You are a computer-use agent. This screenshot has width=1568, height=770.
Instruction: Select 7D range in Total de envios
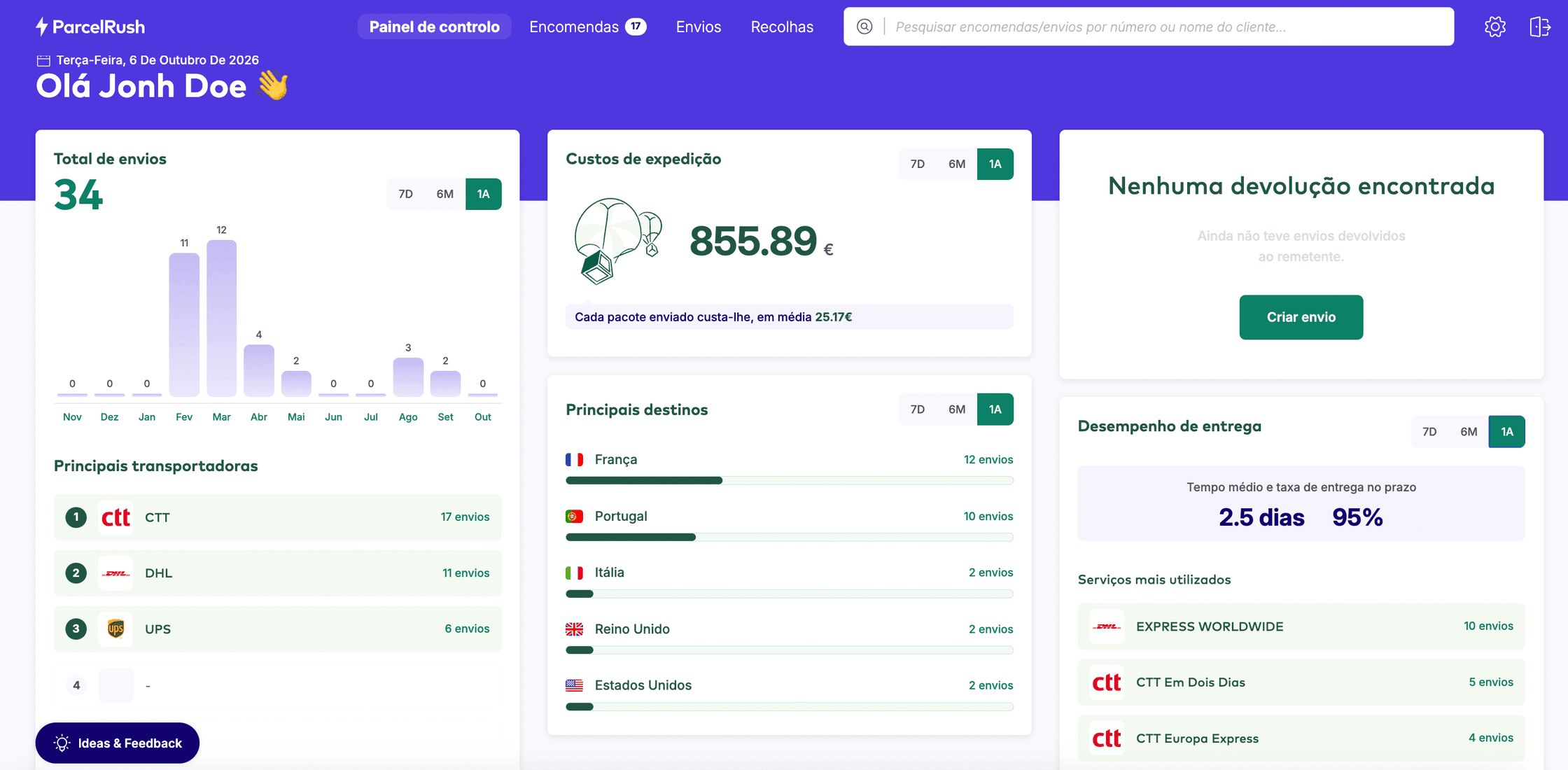406,194
